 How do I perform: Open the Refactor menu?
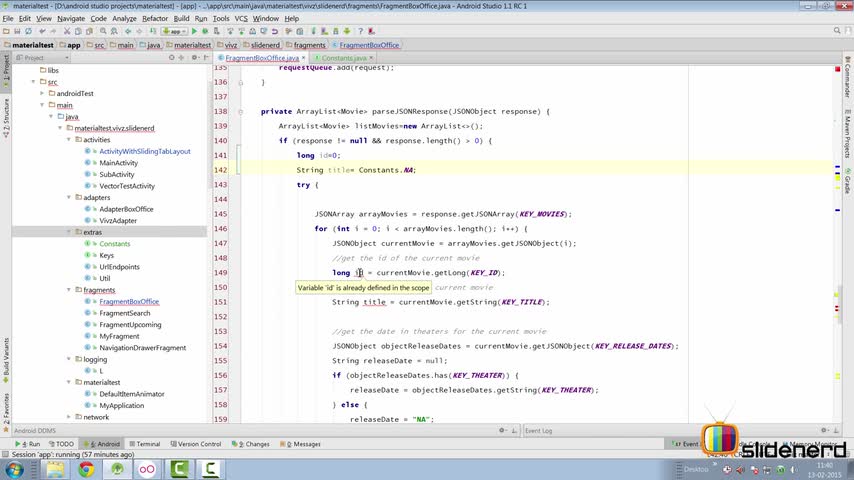point(155,18)
